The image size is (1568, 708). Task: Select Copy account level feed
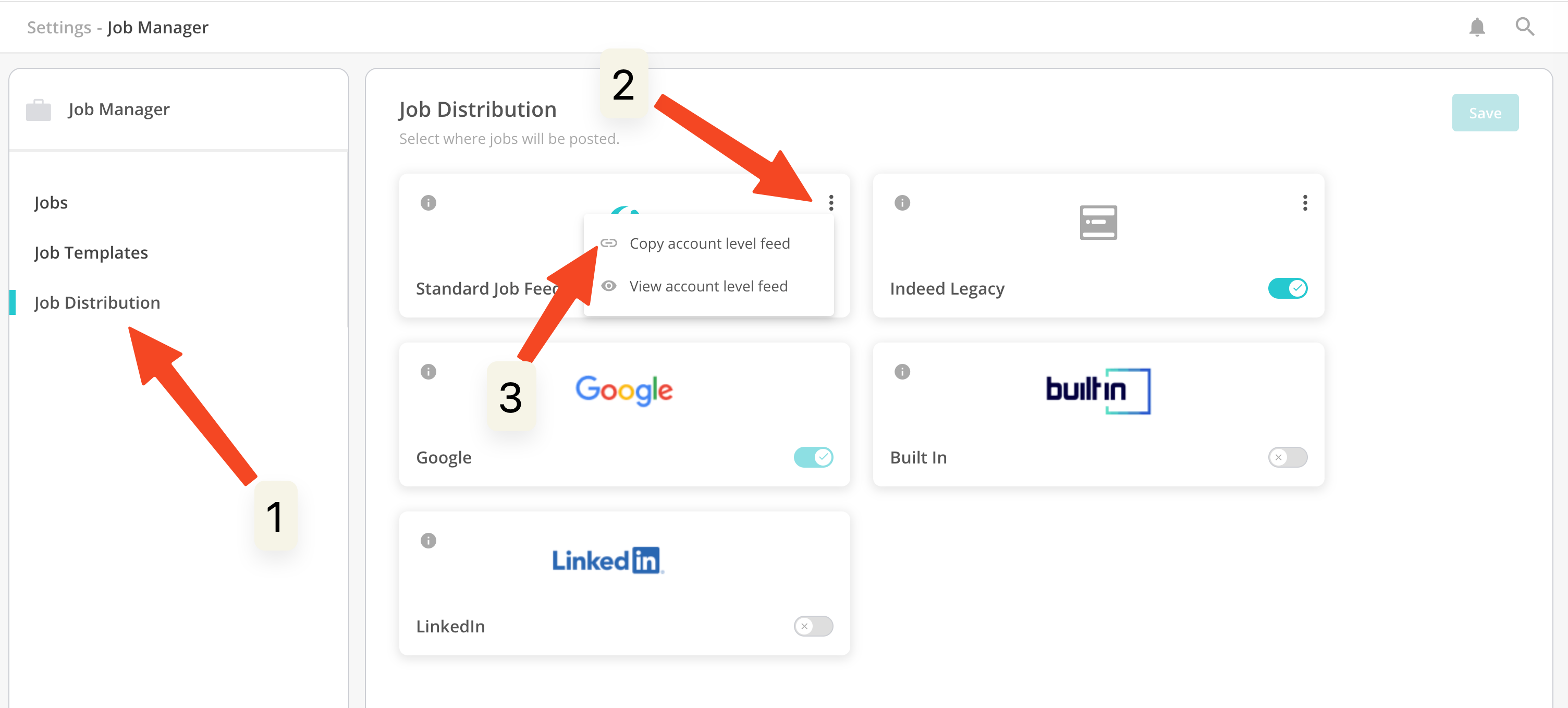[709, 243]
